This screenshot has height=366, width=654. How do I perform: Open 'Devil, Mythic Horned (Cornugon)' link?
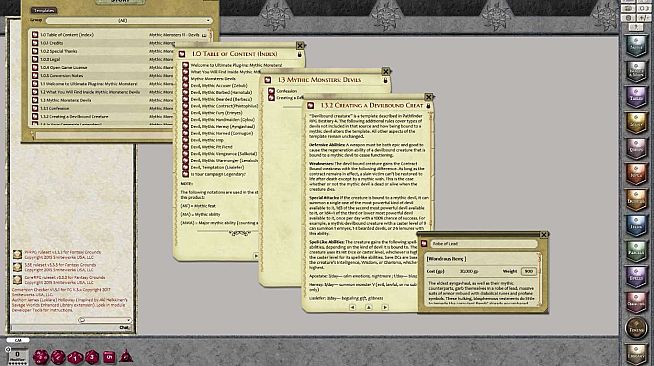coord(221,133)
